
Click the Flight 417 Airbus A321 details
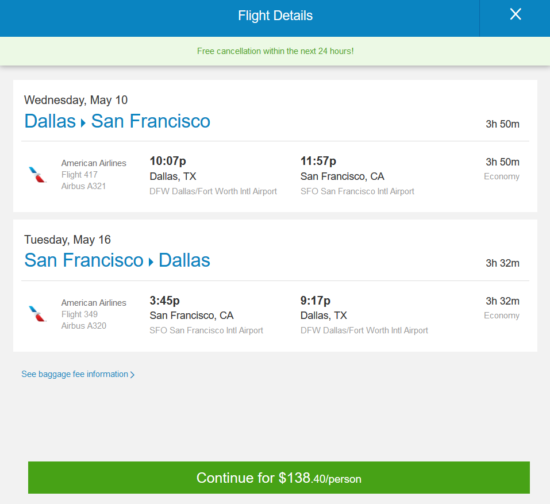click(x=94, y=175)
